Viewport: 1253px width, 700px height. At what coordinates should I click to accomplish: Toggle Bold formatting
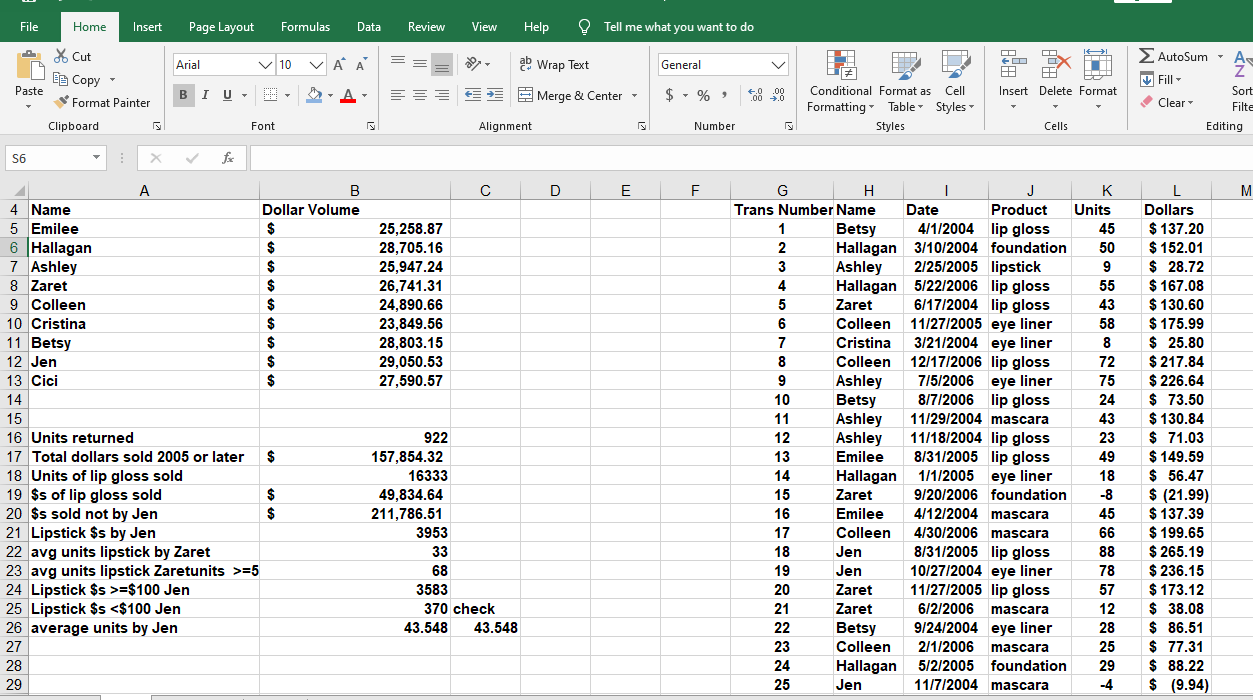(x=185, y=95)
